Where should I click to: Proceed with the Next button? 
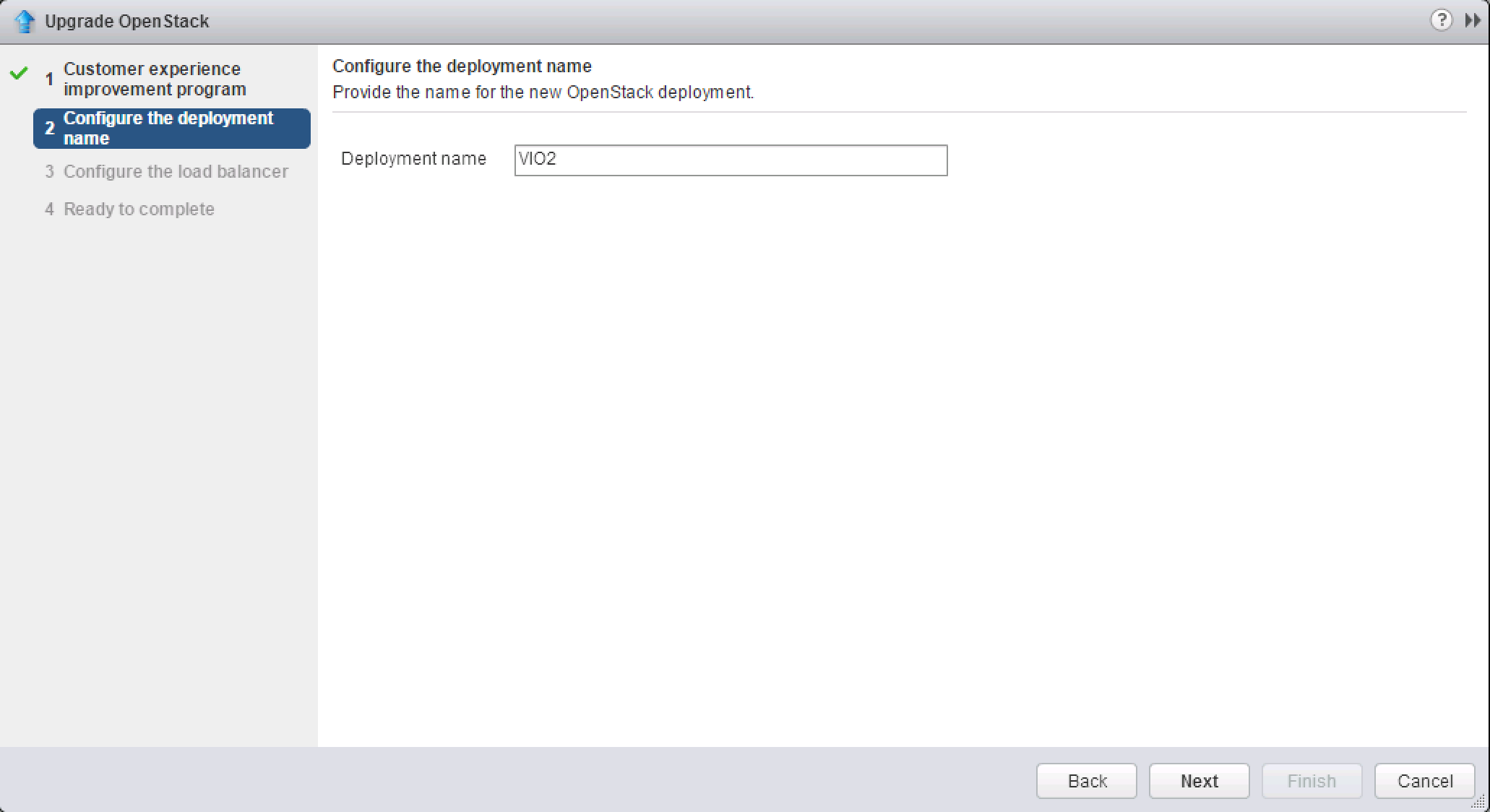[1199, 781]
